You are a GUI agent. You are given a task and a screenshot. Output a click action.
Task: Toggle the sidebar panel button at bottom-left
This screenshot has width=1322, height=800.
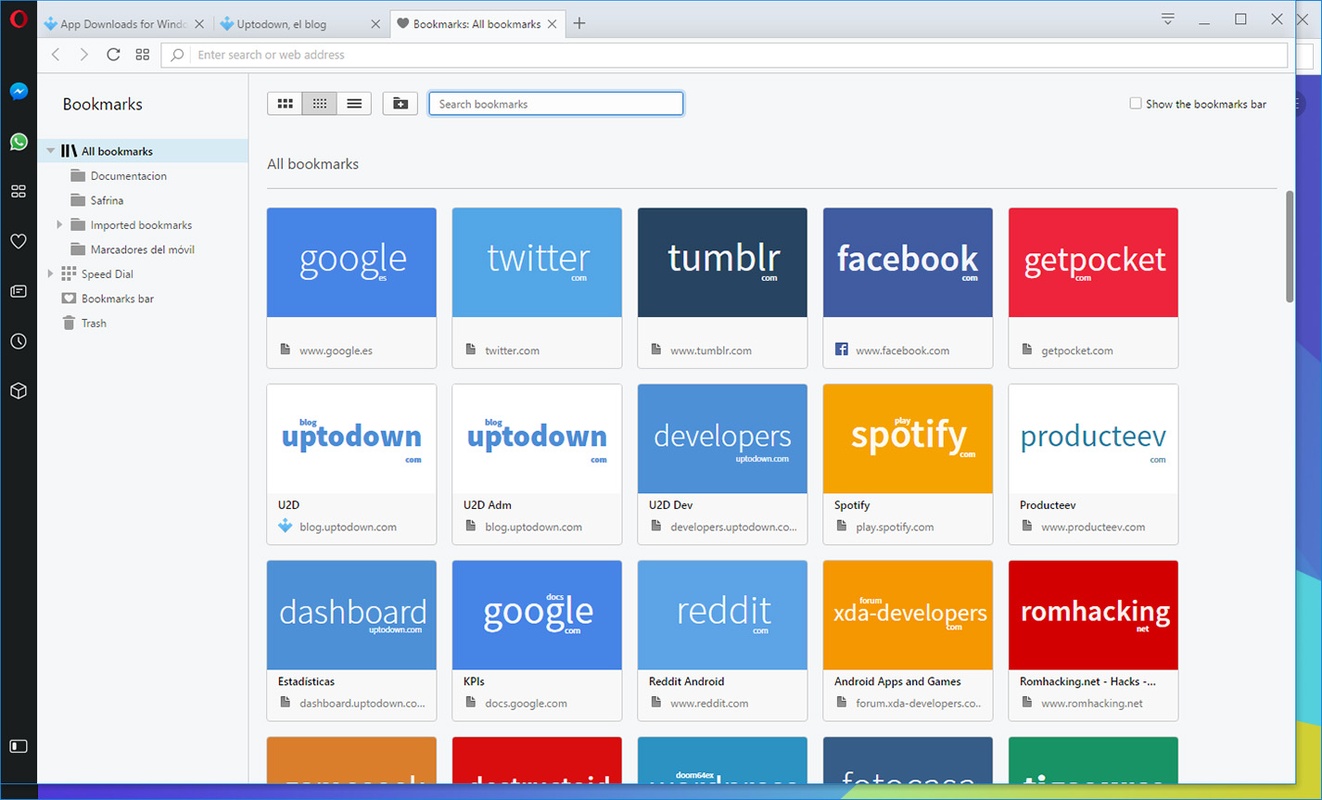pyautogui.click(x=18, y=746)
